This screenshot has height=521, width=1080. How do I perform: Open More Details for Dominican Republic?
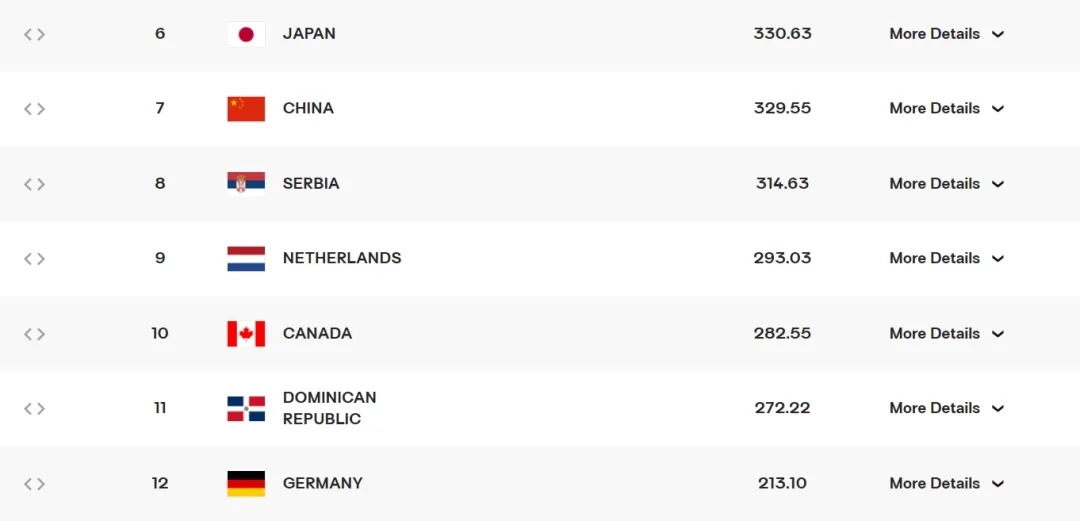(x=946, y=408)
